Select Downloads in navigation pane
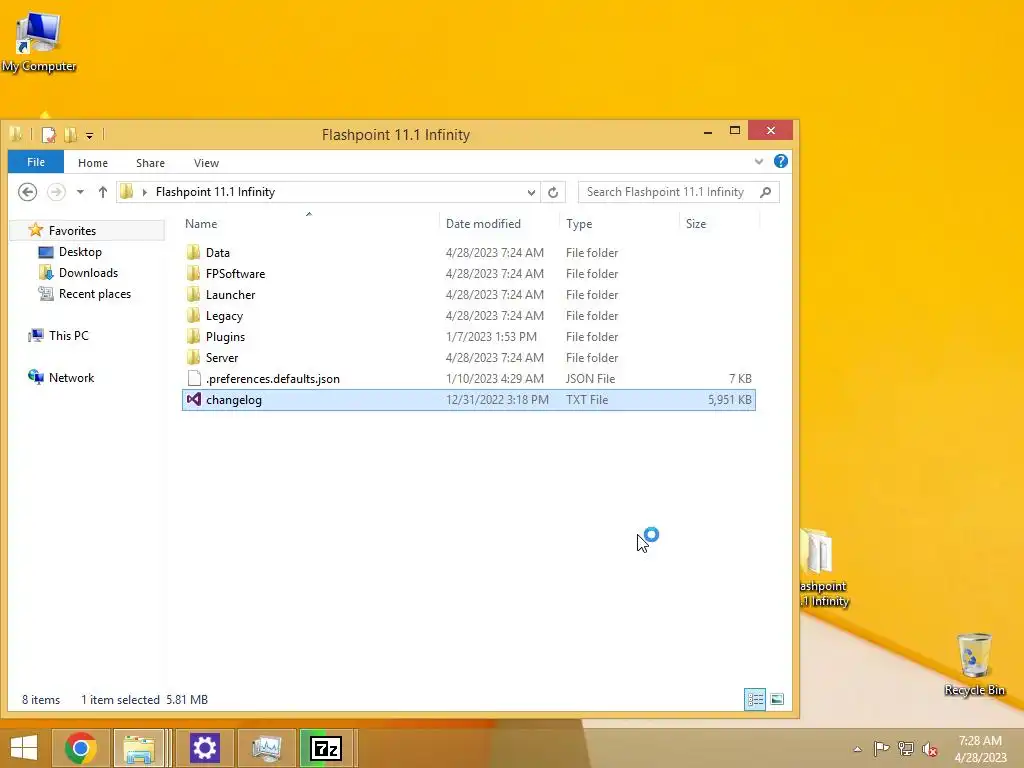Viewport: 1024px width, 768px height. tap(88, 273)
